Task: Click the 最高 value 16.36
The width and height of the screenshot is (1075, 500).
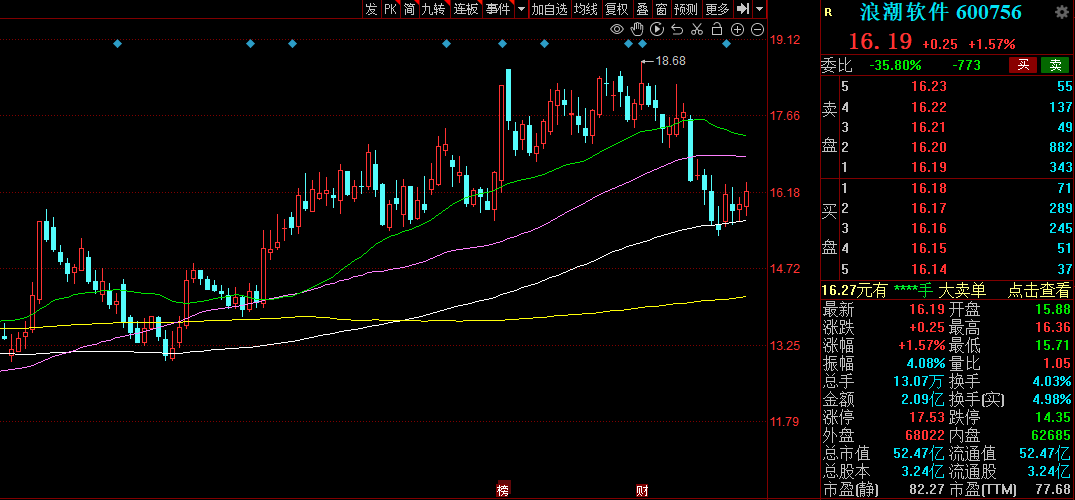Action: 1054,327
